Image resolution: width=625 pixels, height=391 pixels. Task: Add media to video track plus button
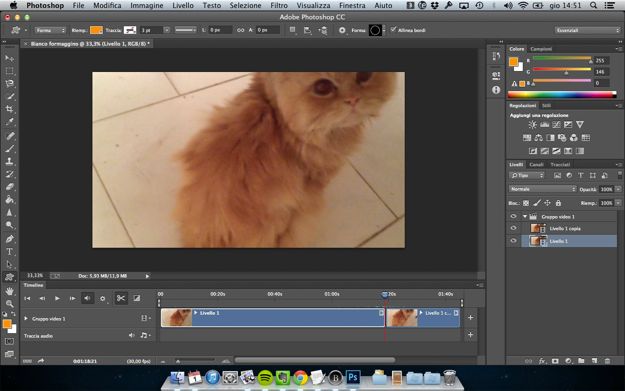470,318
